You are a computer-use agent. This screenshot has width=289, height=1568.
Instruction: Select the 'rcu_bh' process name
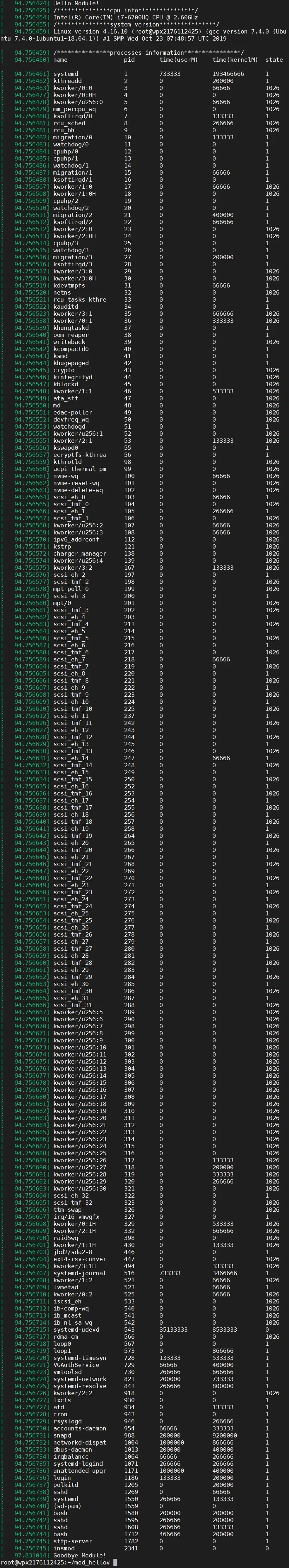click(x=63, y=130)
